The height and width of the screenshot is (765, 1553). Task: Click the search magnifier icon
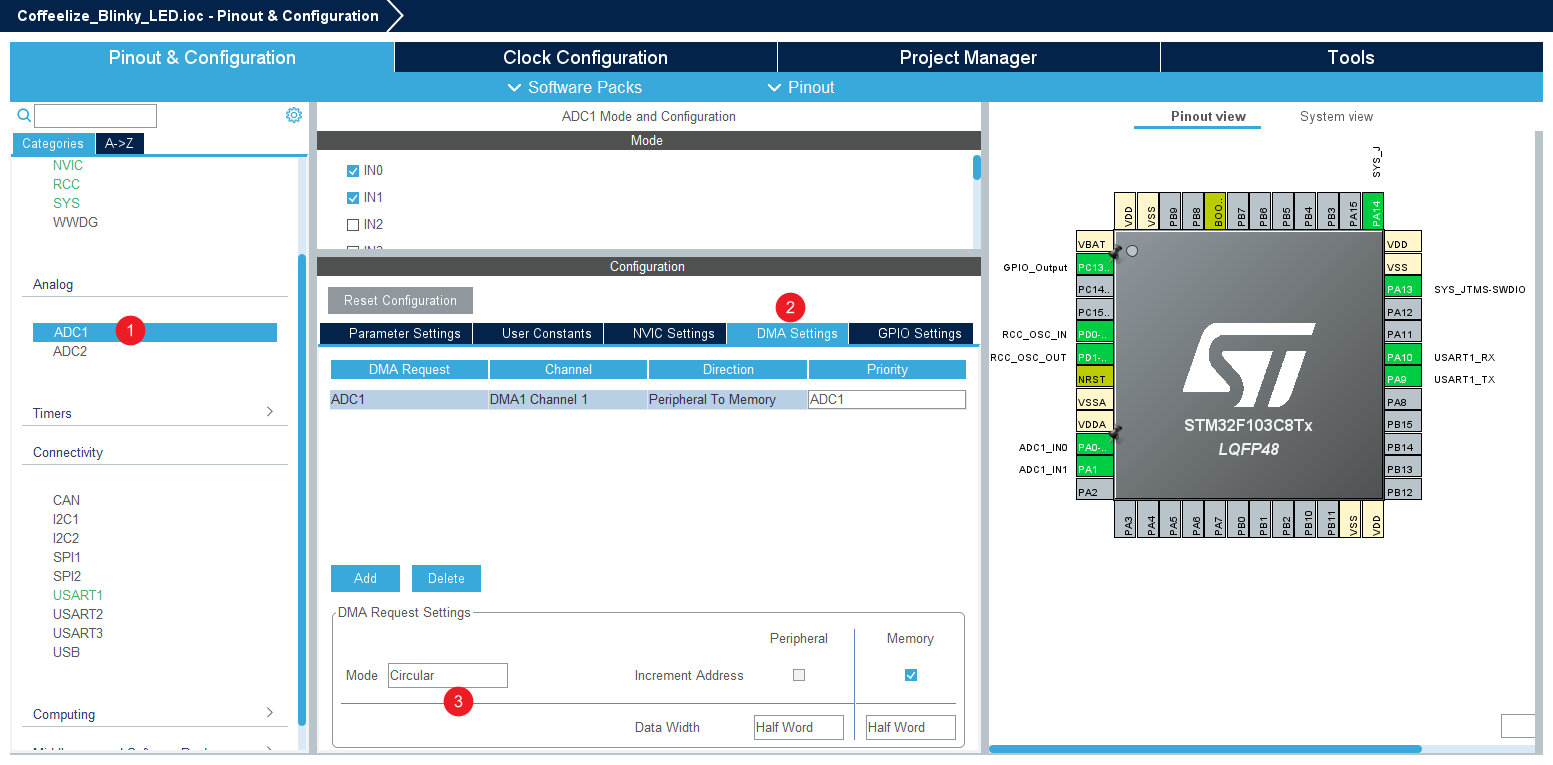(24, 116)
